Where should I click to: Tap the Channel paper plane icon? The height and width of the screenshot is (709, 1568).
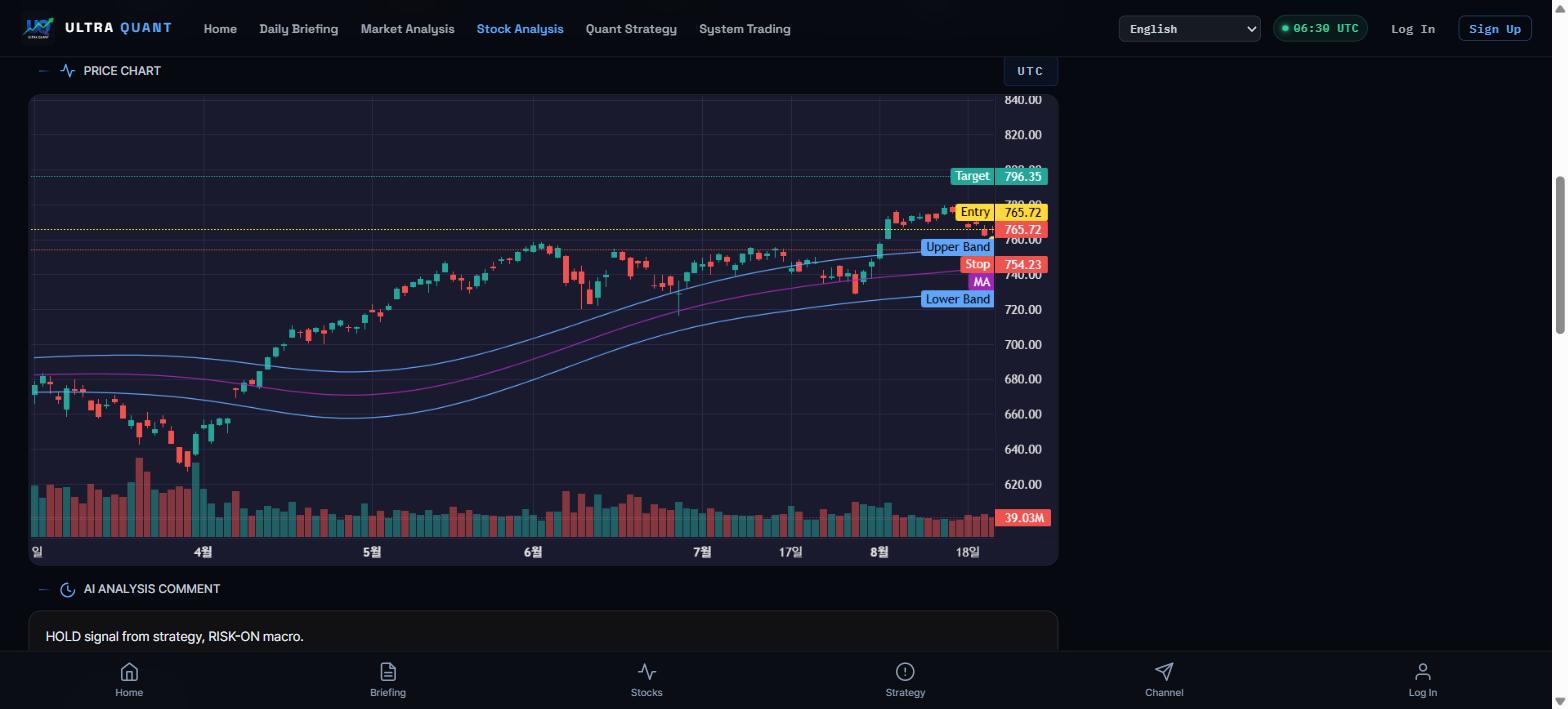point(1164,671)
